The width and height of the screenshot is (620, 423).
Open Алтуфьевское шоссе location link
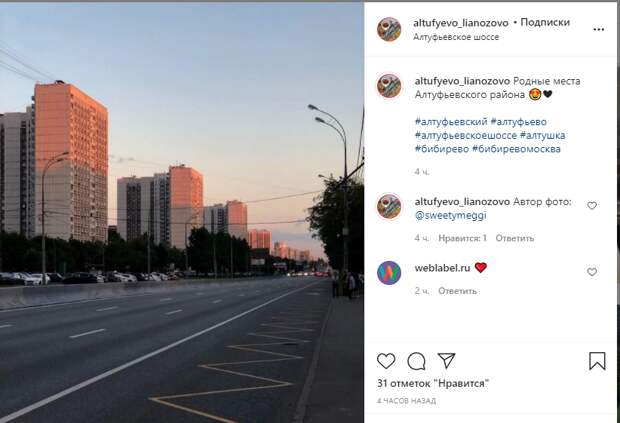[x=456, y=37]
